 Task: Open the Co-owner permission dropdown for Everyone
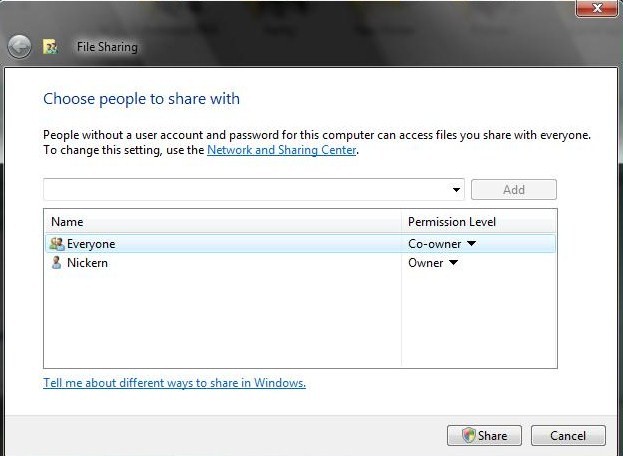[x=471, y=243]
